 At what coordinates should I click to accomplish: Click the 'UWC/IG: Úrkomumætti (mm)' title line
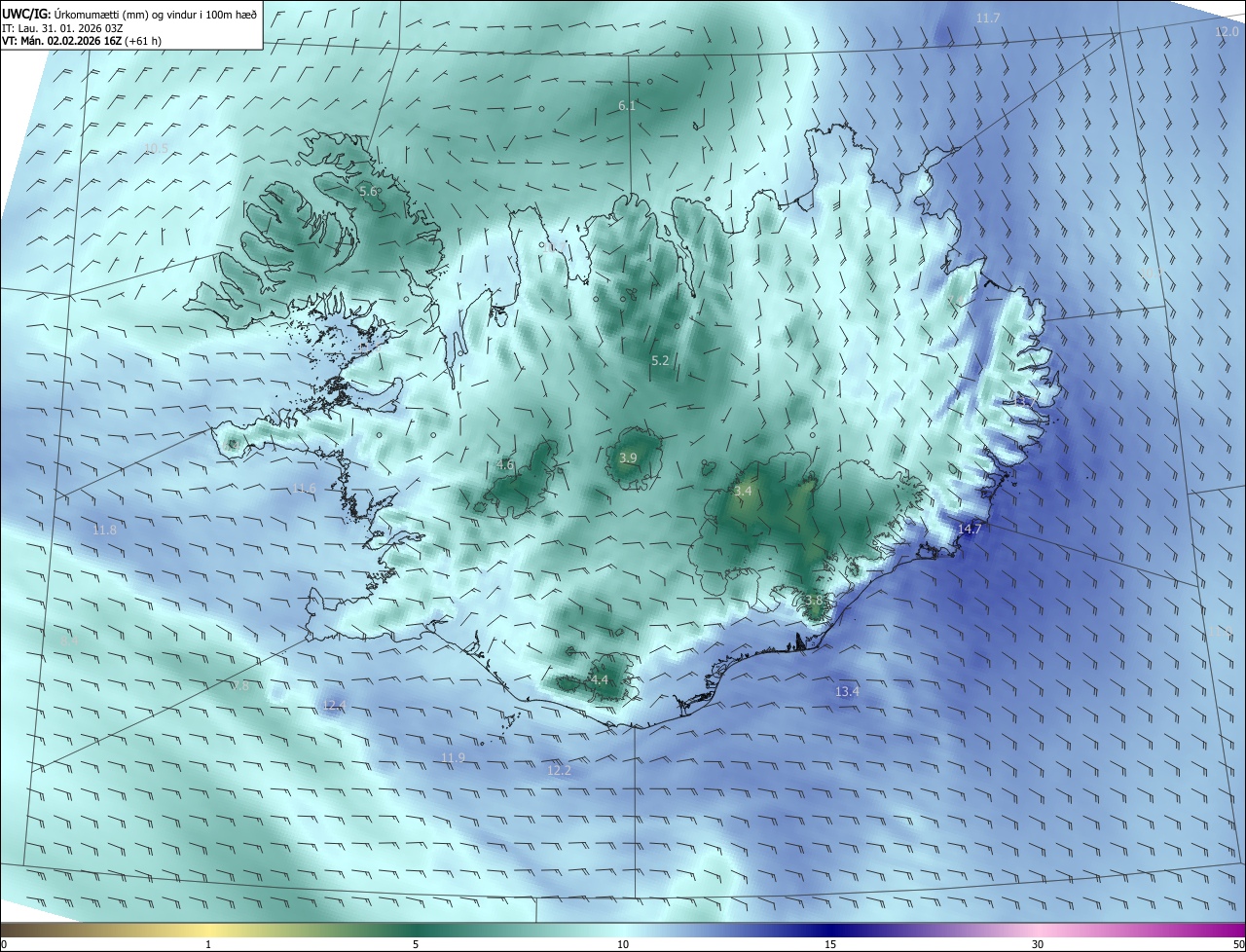click(129, 14)
